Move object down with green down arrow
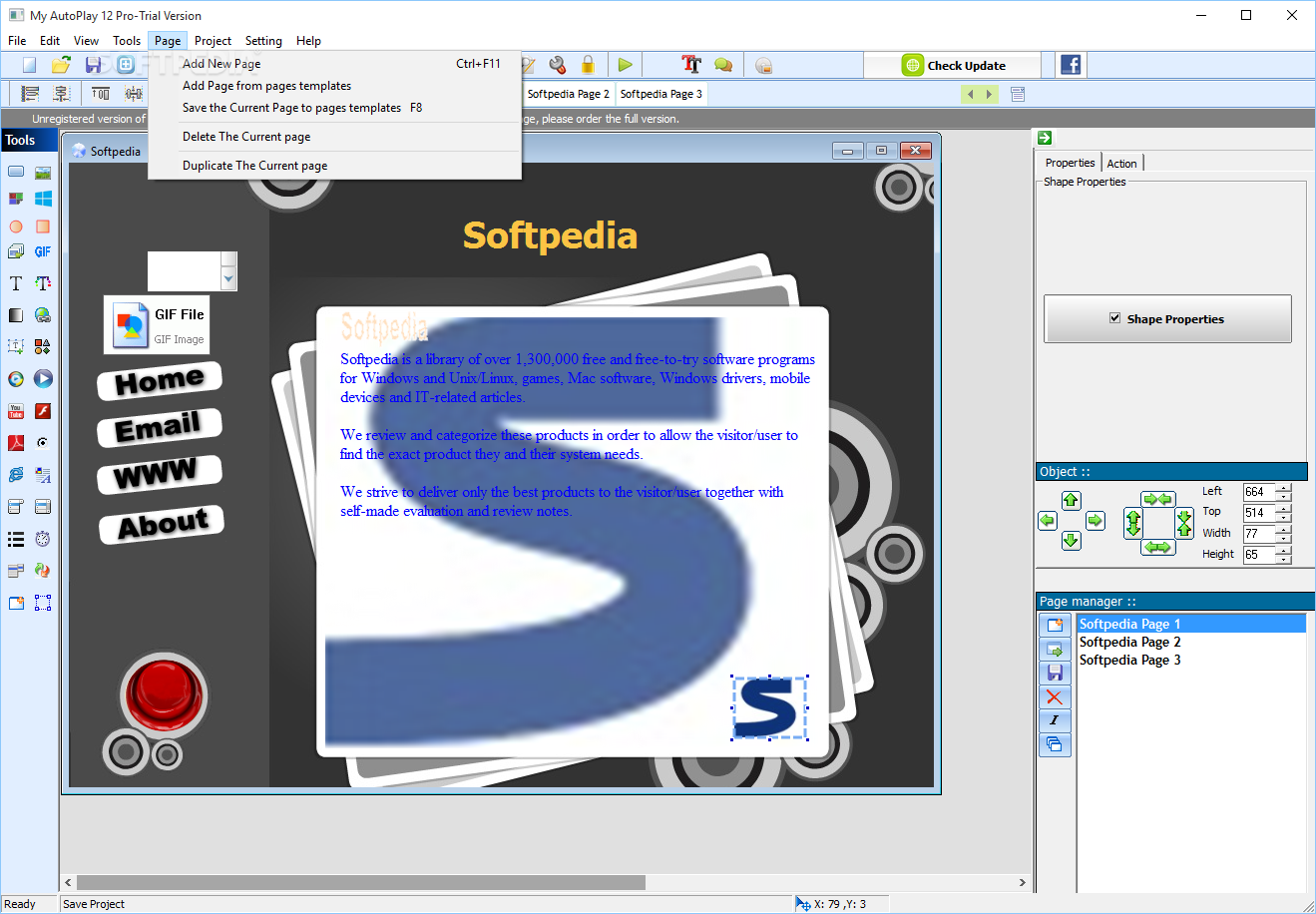Screen dimensions: 1316x914 click(1072, 541)
